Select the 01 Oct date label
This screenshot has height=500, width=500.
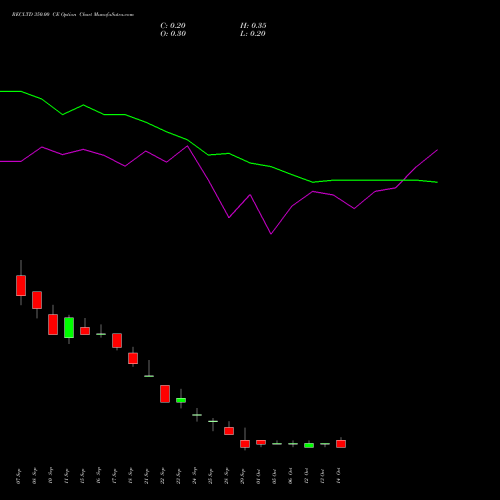point(259,476)
